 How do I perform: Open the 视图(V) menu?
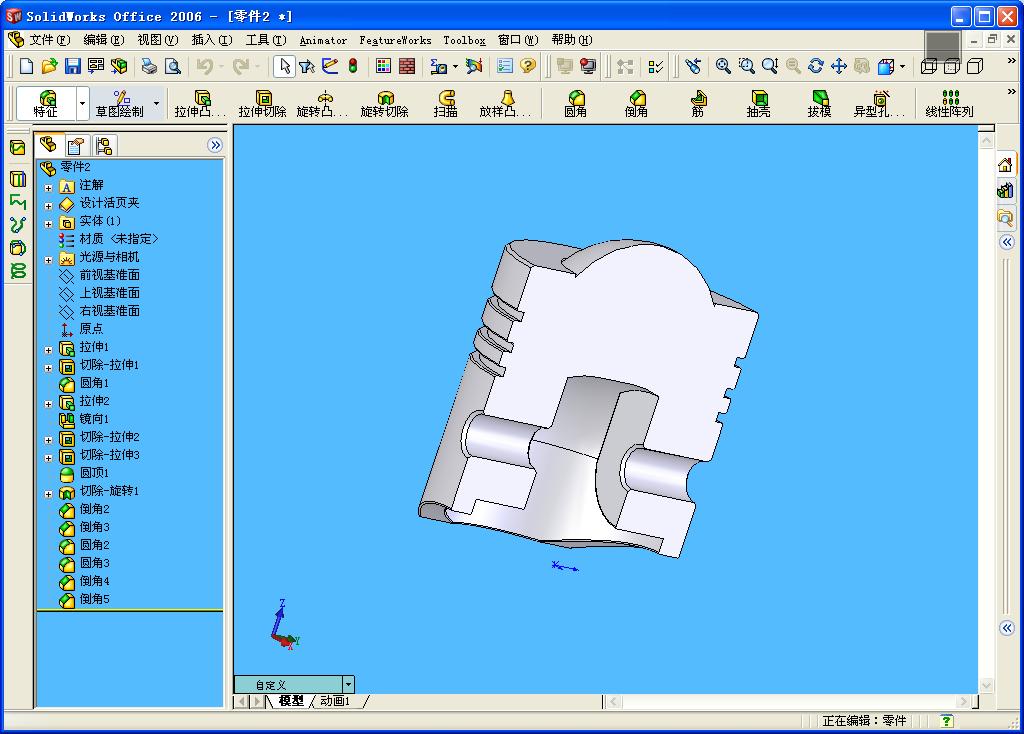pyautogui.click(x=157, y=40)
